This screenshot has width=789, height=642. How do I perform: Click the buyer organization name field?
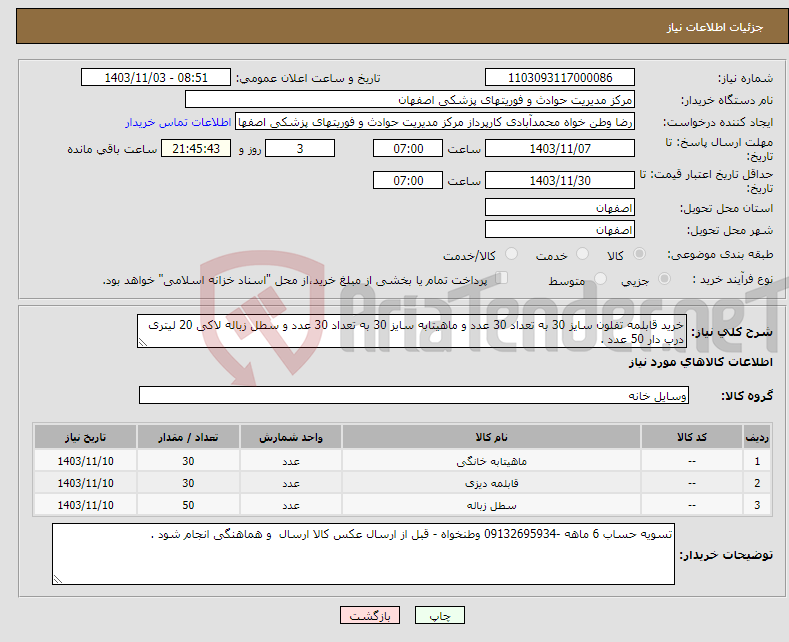[x=410, y=100]
